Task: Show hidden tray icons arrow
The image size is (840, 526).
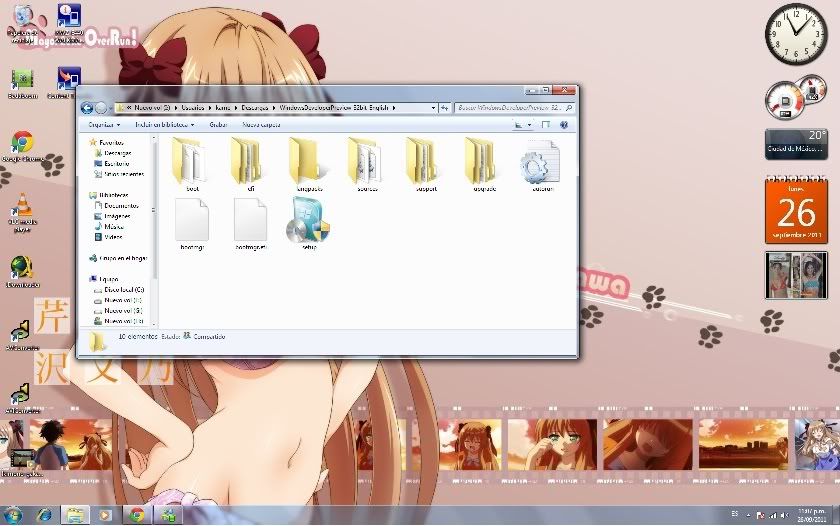Action: (748, 515)
